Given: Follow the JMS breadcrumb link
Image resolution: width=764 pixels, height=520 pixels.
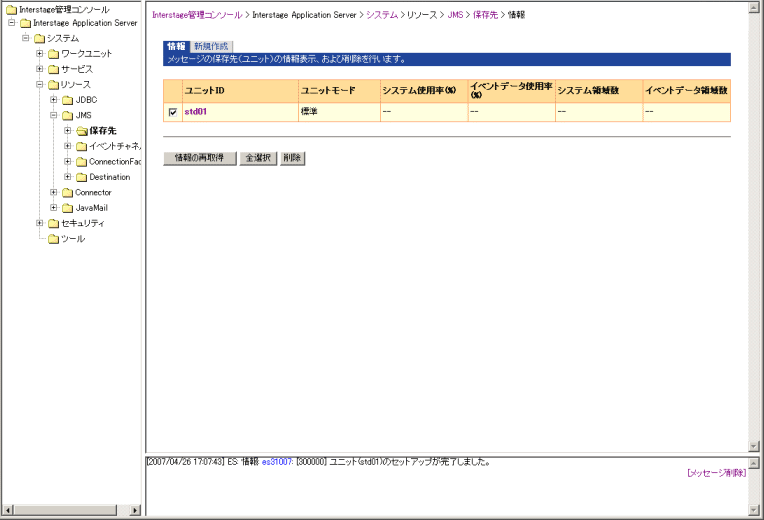Looking at the screenshot, I should (x=455, y=15).
